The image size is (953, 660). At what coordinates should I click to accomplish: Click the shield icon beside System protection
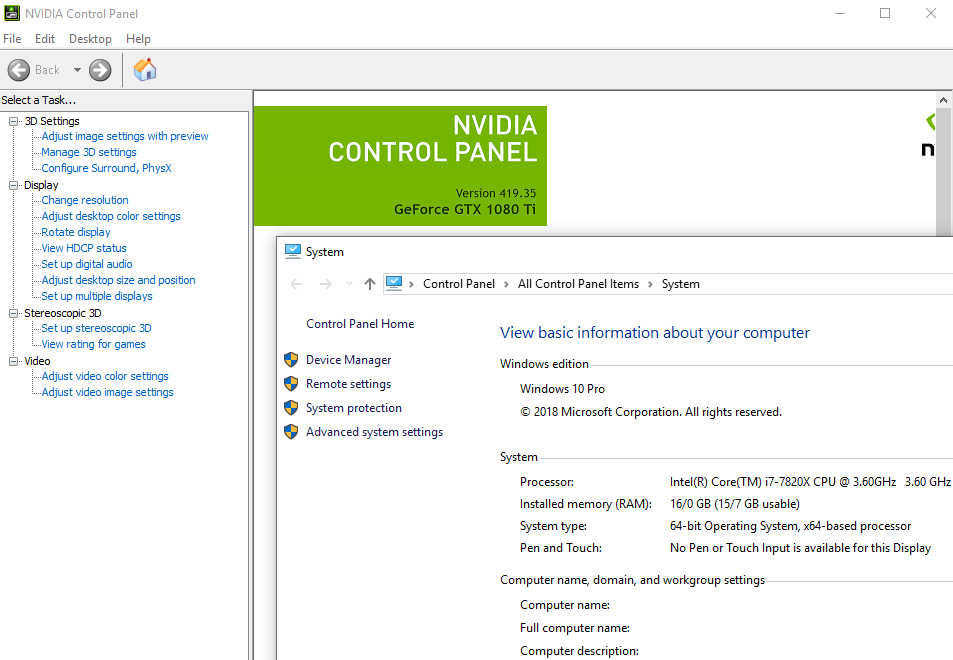click(x=291, y=408)
